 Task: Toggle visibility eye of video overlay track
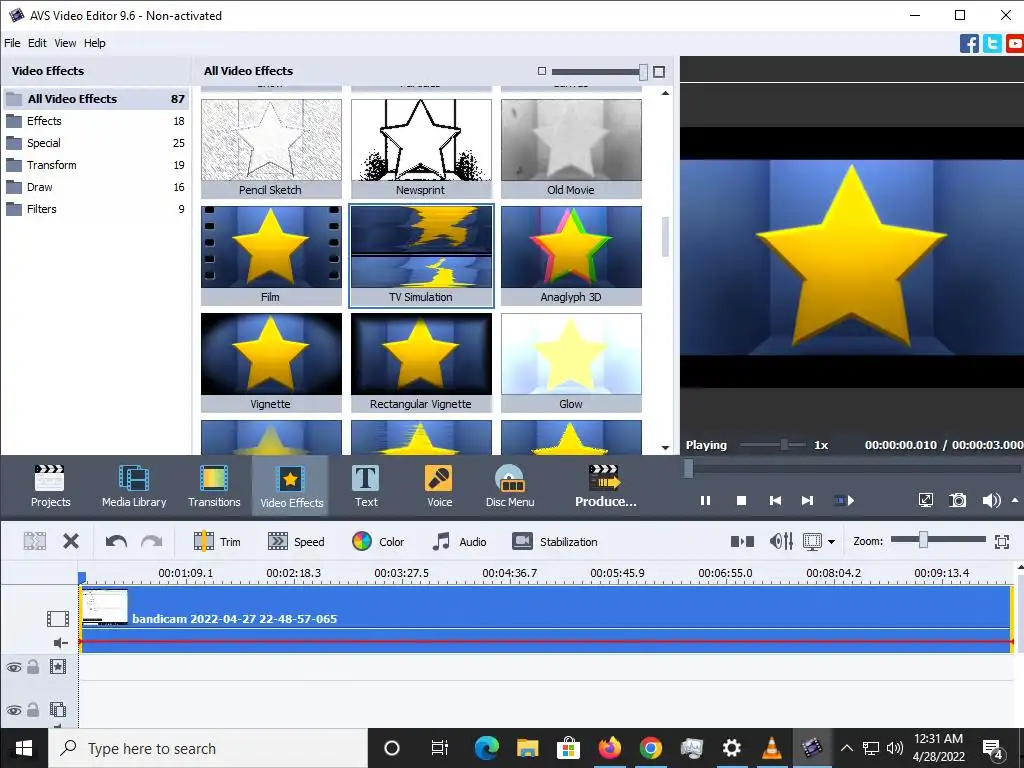click(x=14, y=710)
